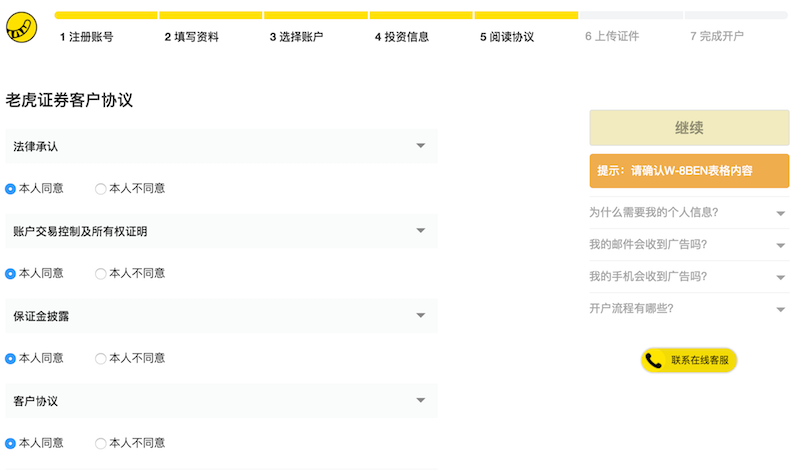Select 本人同意 under 客户协议
The width and height of the screenshot is (800, 470).
point(10,443)
